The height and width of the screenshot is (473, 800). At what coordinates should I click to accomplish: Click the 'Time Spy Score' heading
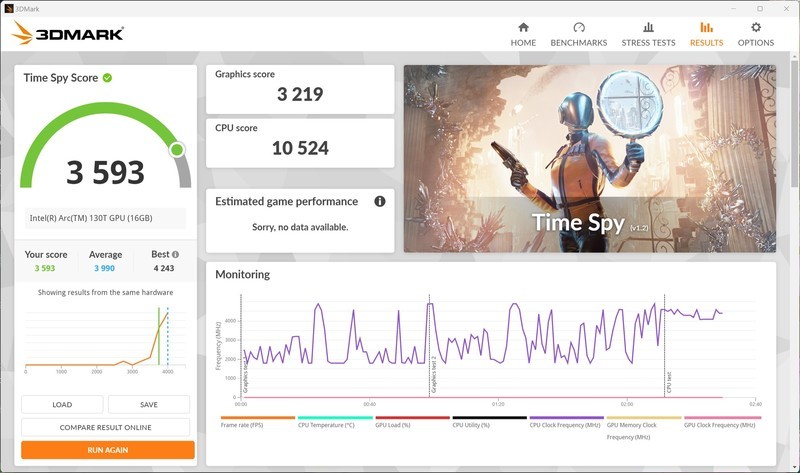[x=61, y=78]
